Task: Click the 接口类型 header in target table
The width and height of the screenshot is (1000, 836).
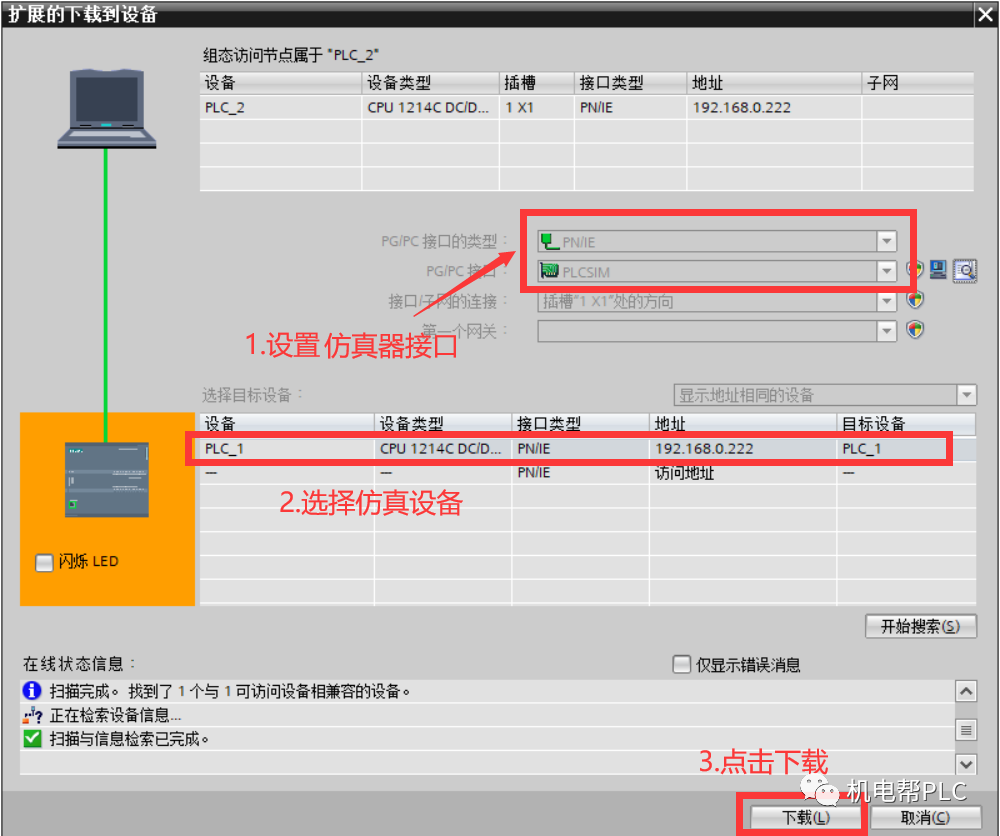Action: coord(580,424)
